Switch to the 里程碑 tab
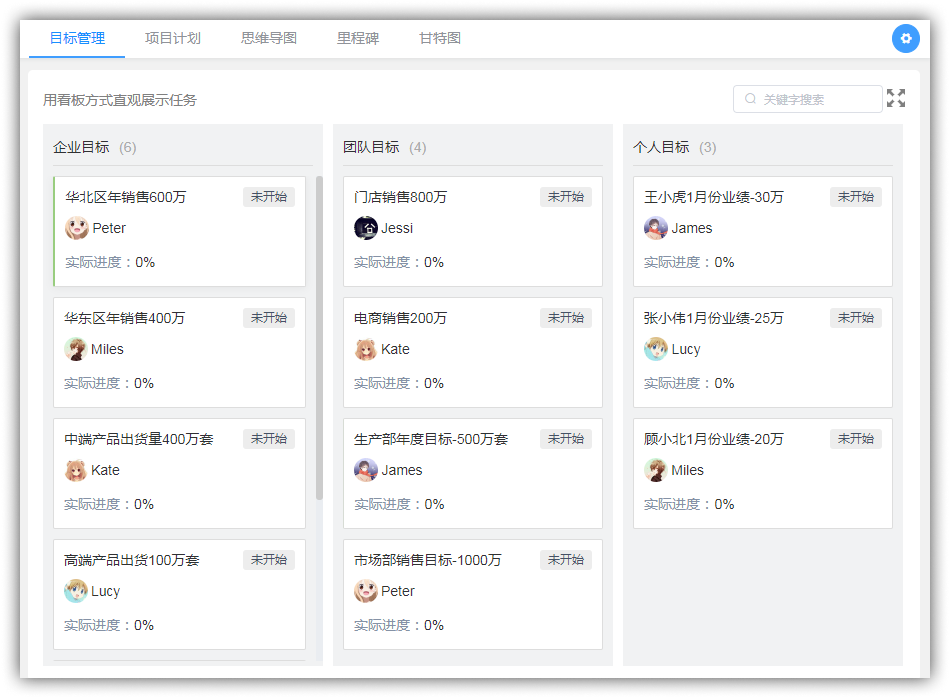The image size is (950, 698). [x=358, y=38]
